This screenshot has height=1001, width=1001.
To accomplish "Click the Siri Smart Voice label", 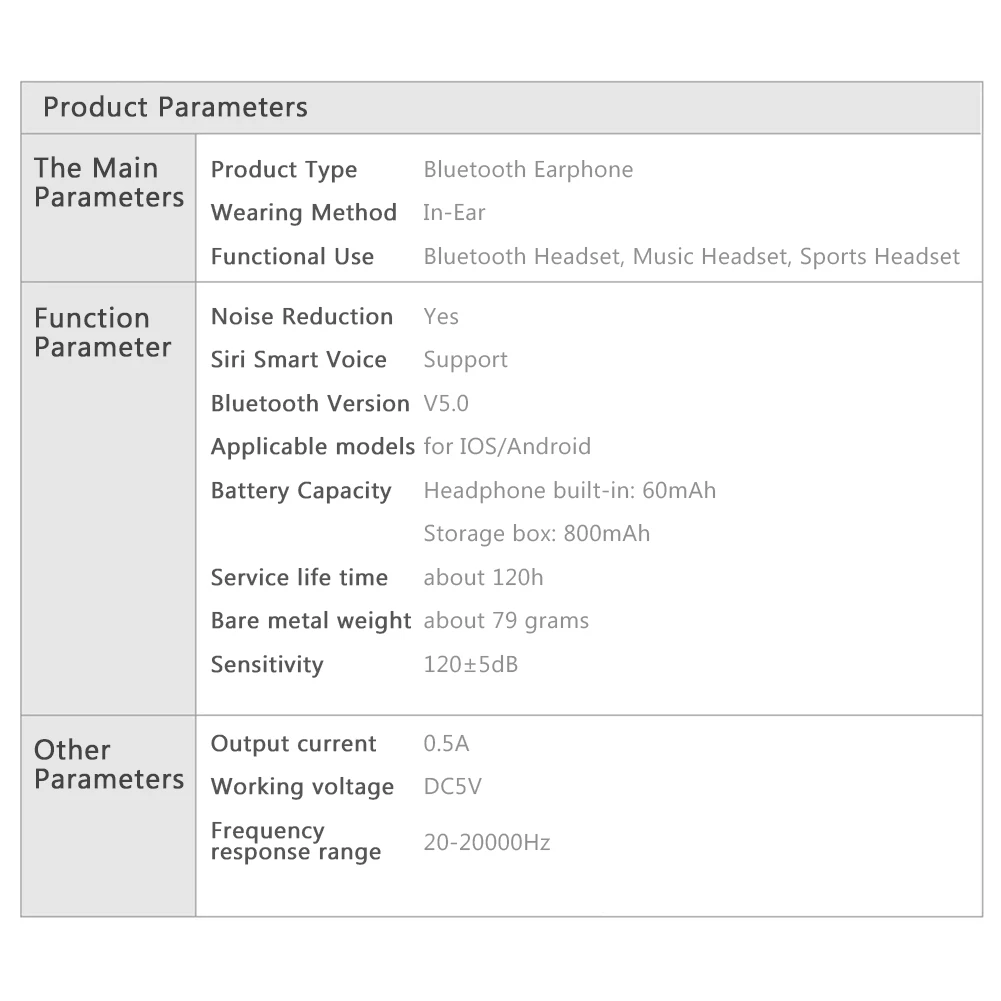I will click(298, 360).
